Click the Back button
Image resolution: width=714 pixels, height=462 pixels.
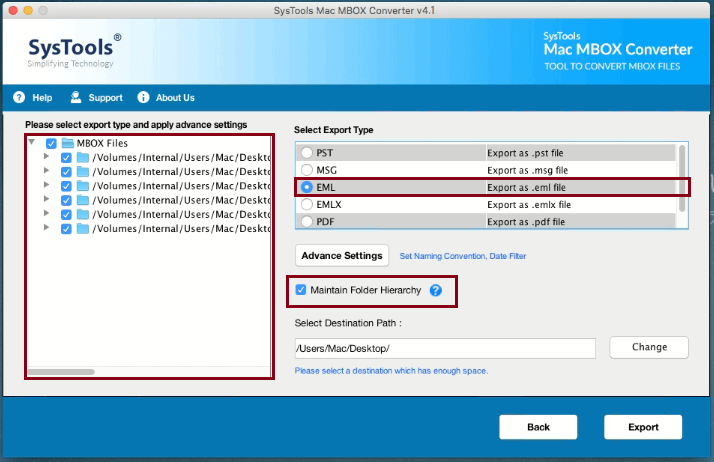538,427
